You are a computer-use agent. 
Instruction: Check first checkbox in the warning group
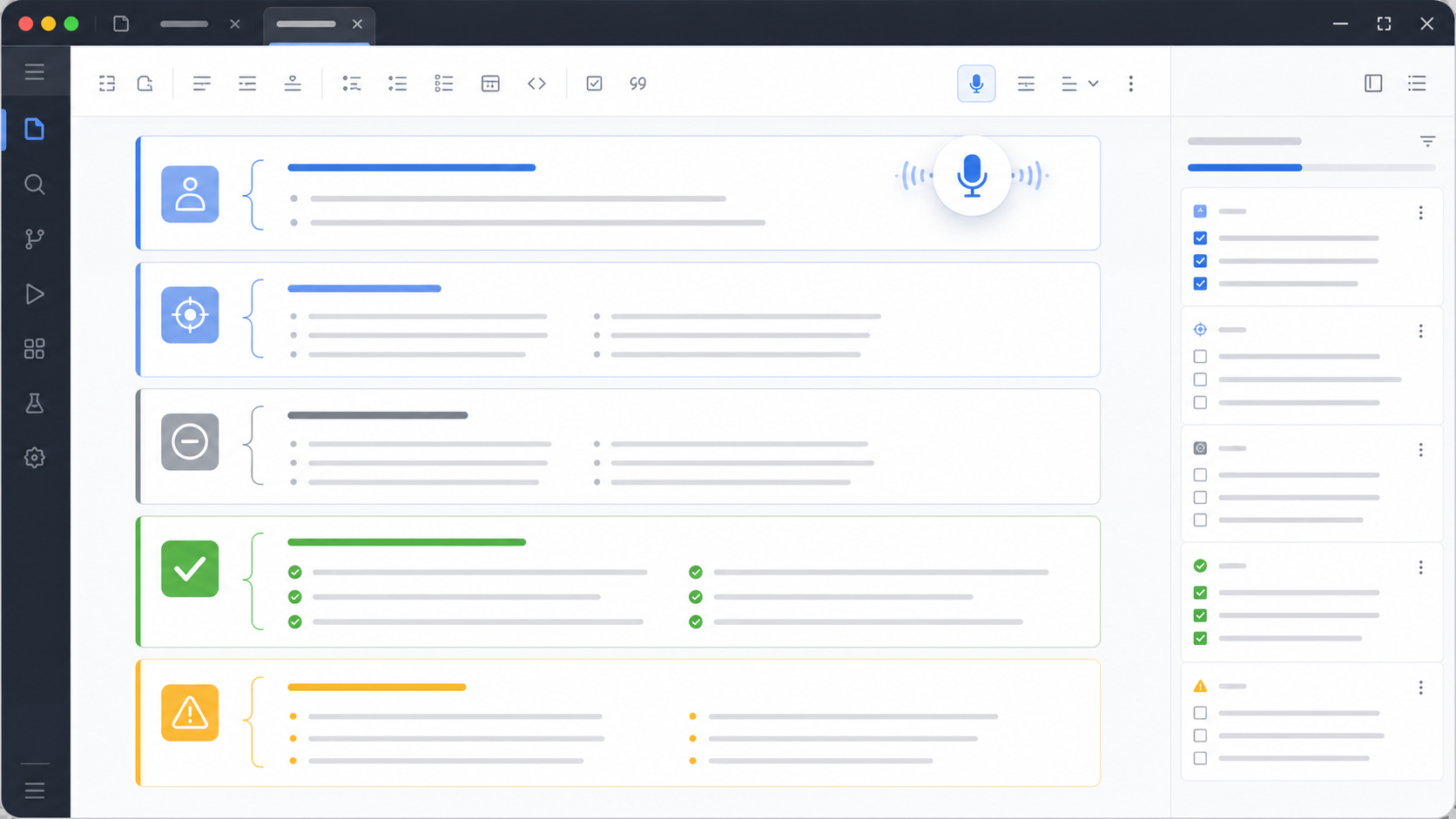click(x=1200, y=713)
